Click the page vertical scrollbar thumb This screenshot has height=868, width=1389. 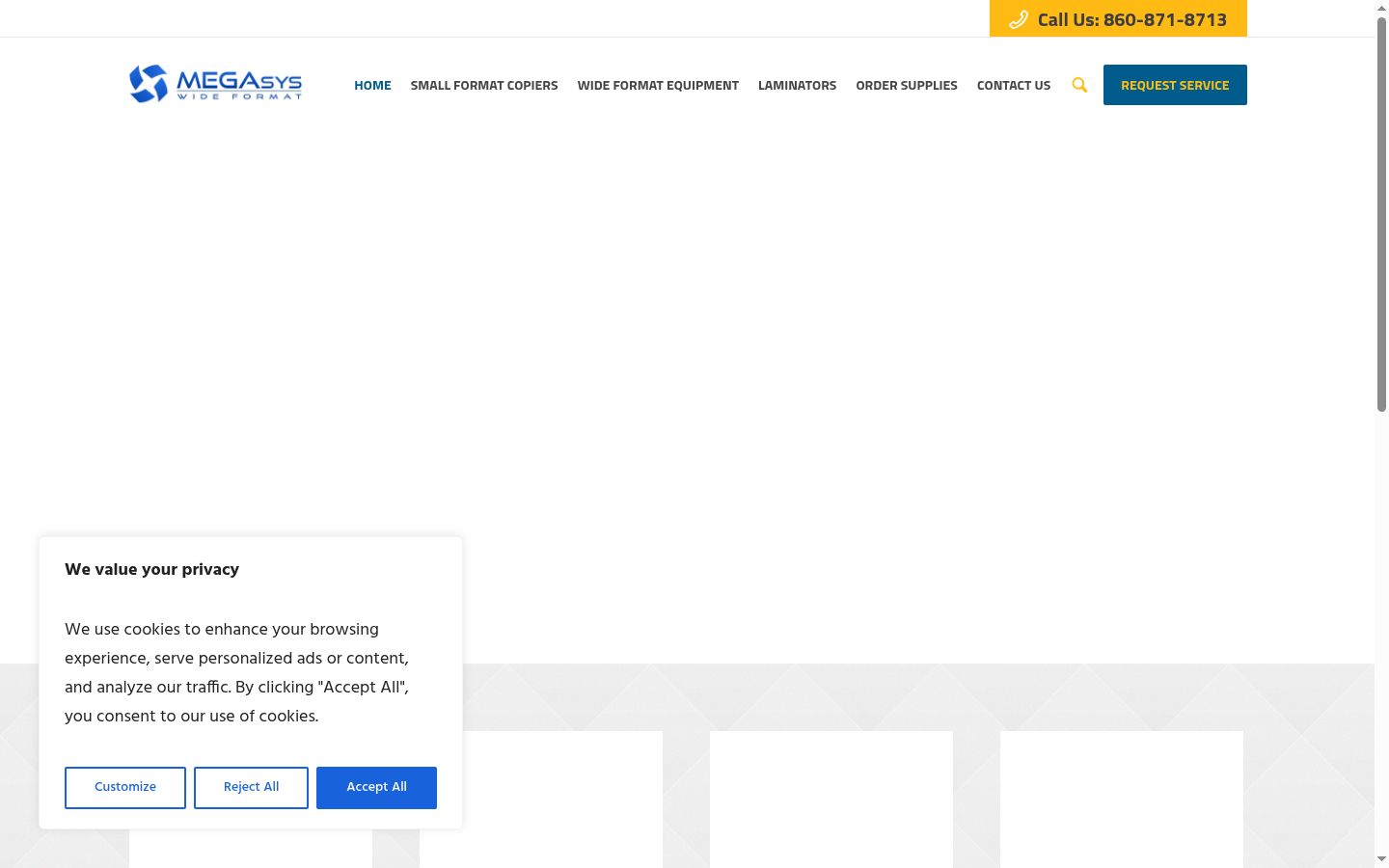tap(1381, 214)
